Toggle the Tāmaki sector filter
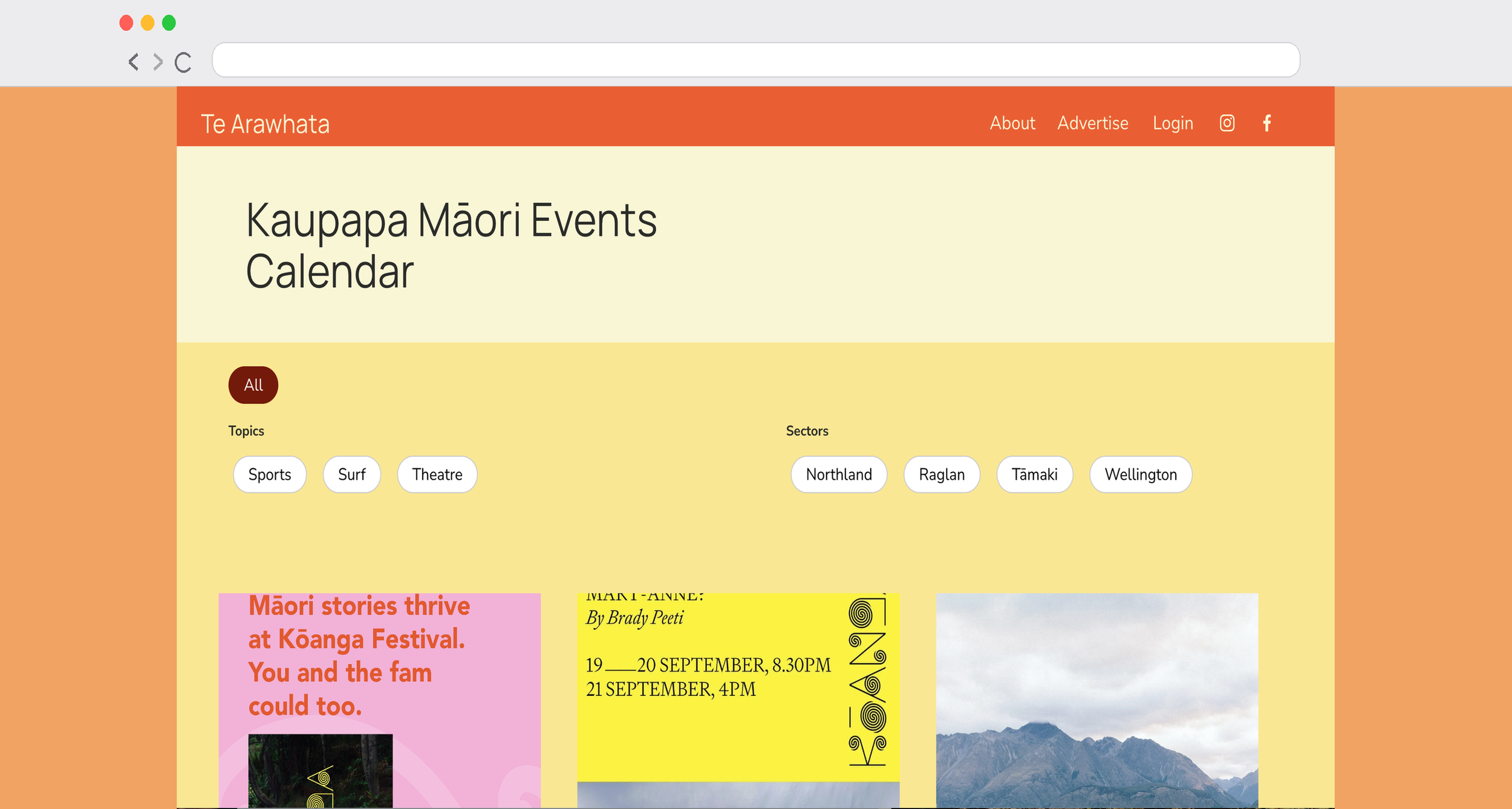The height and width of the screenshot is (809, 1512). tap(1035, 474)
